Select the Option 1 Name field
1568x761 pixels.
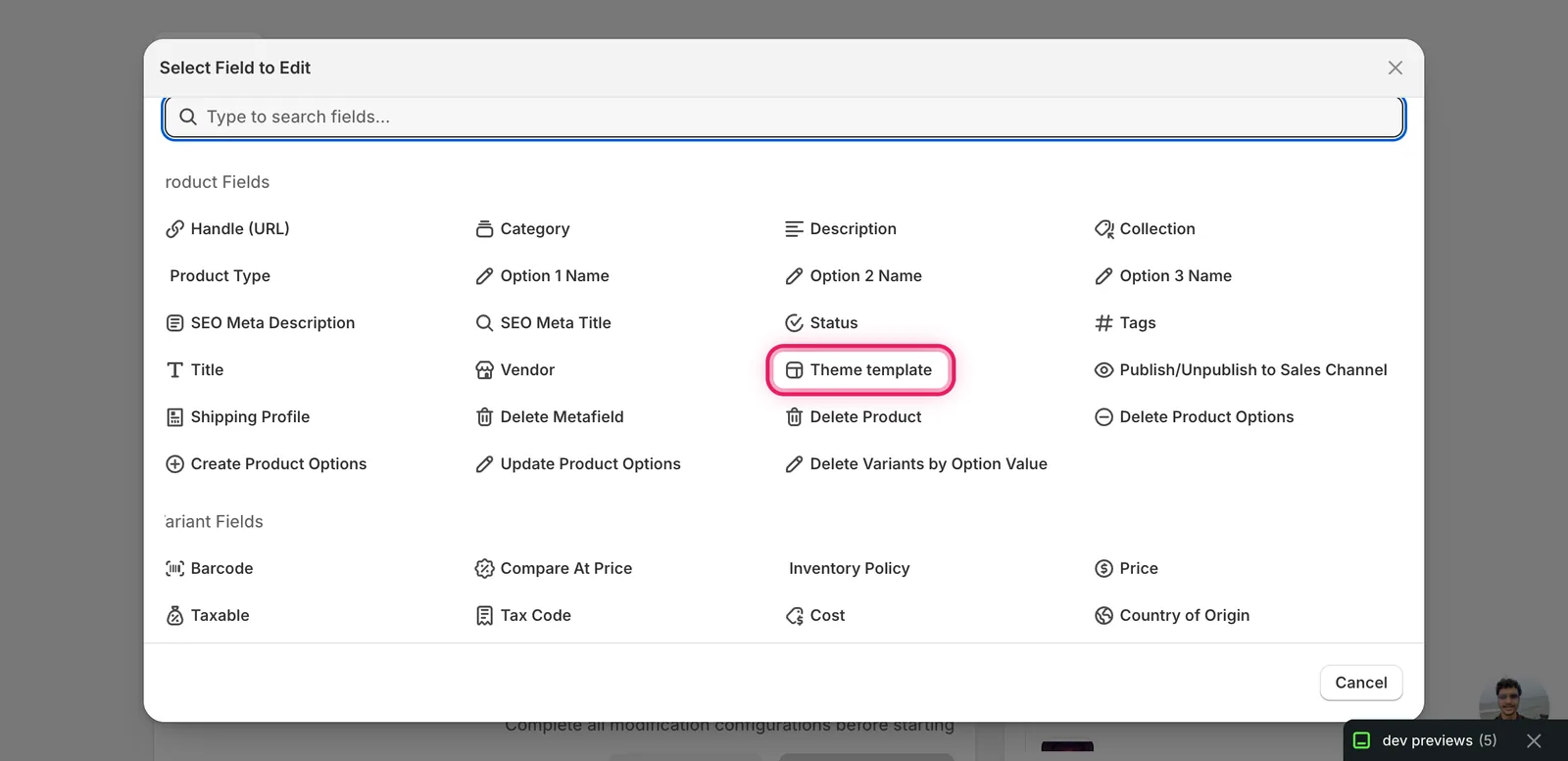pyautogui.click(x=542, y=276)
